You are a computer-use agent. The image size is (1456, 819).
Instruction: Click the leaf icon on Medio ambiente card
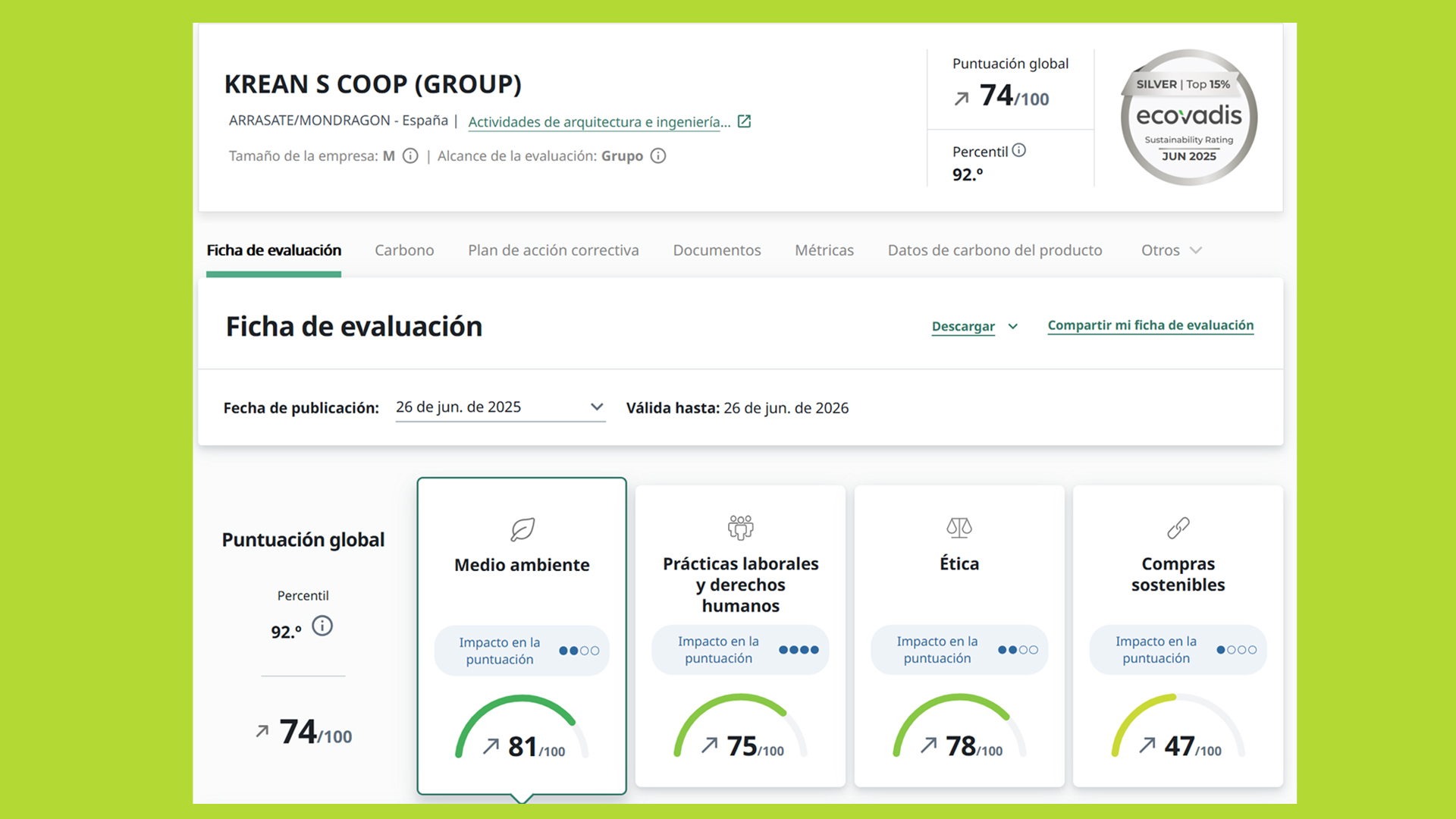[x=522, y=529]
